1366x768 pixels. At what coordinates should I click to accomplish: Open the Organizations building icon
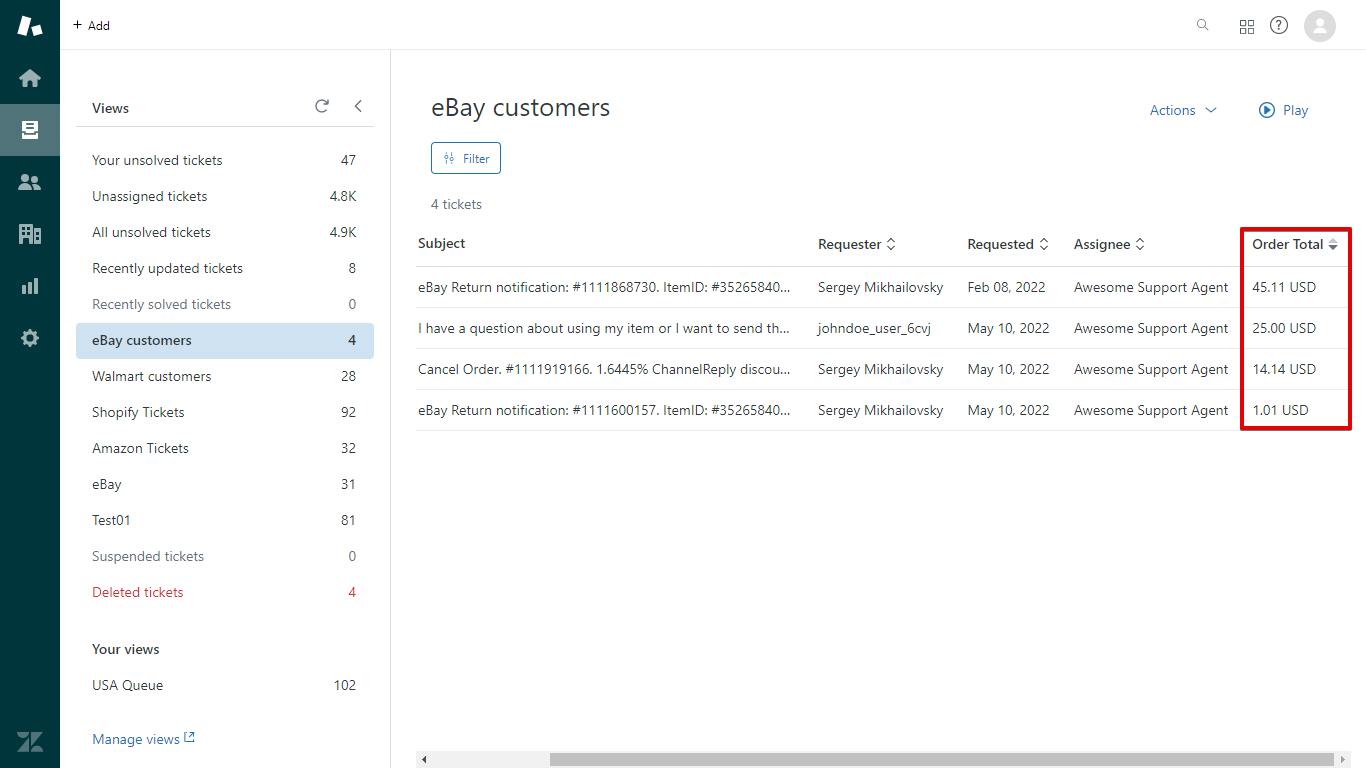(30, 234)
